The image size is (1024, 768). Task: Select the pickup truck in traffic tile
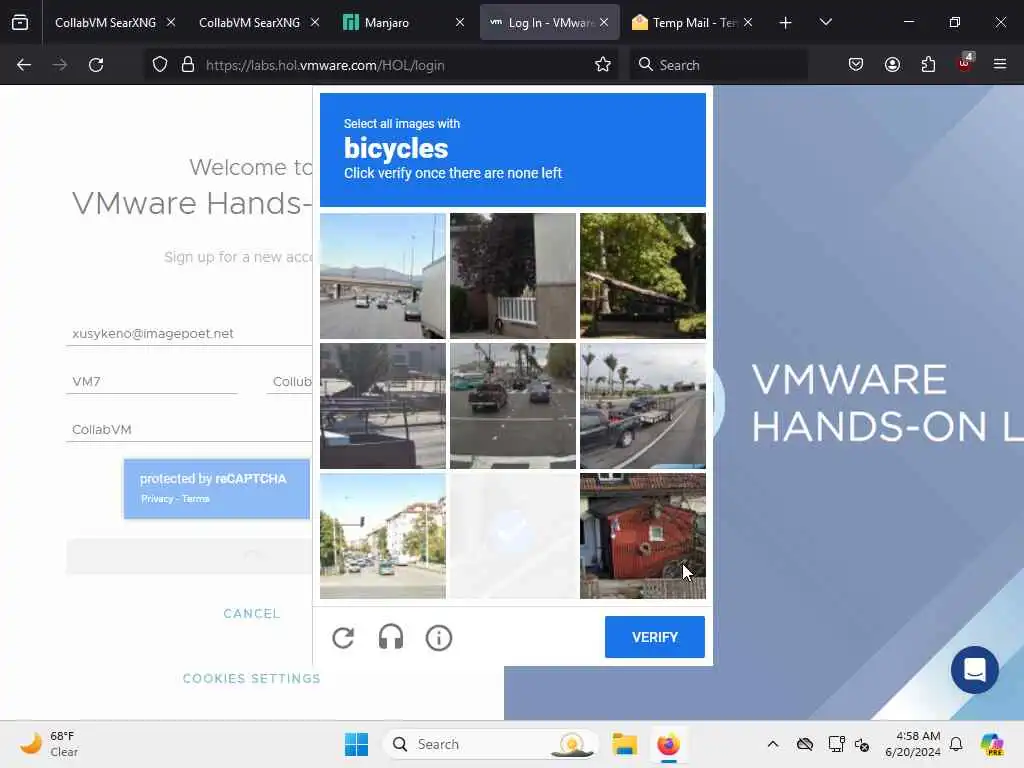(513, 406)
